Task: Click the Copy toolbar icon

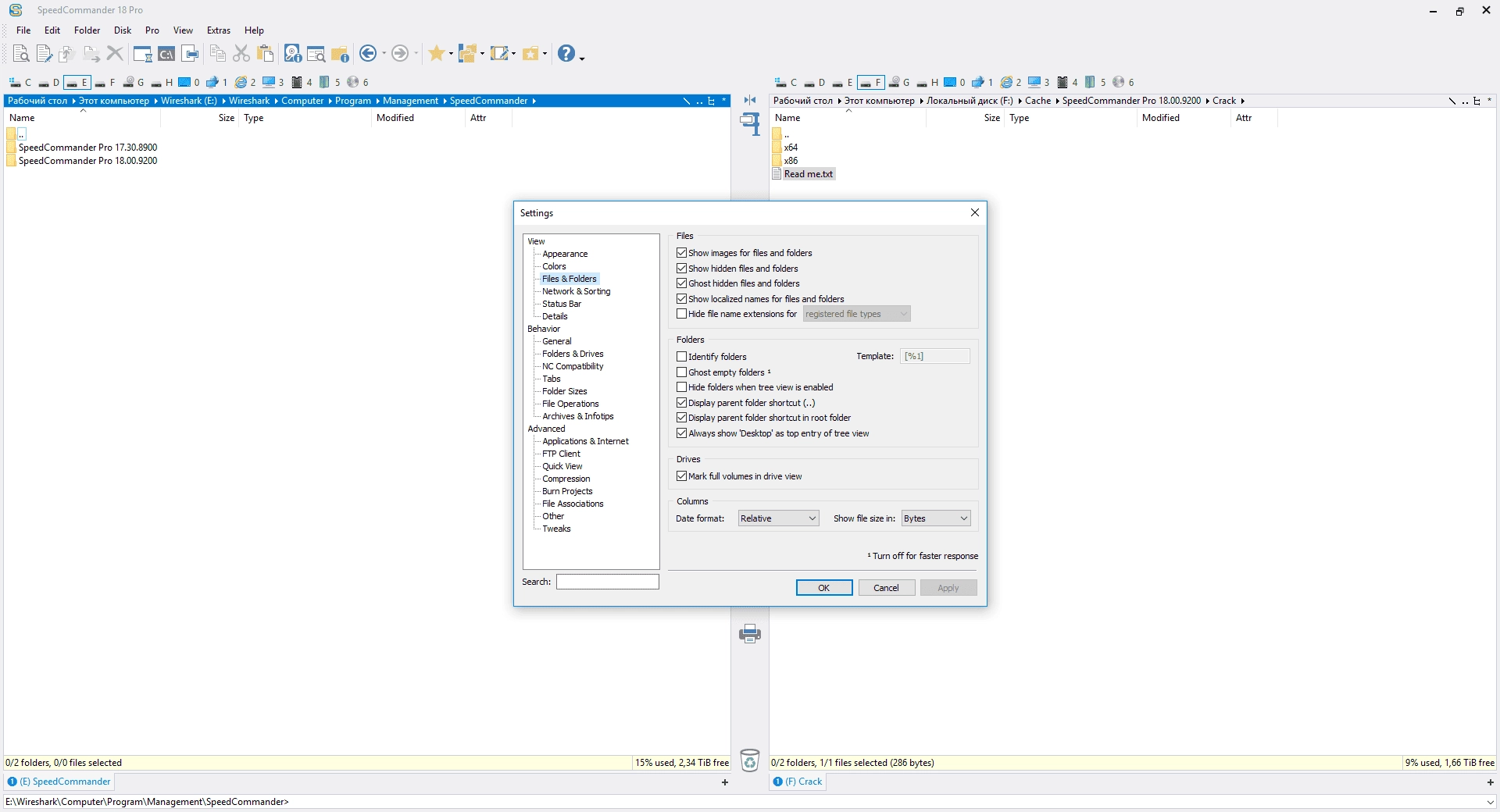Action: coord(218,53)
